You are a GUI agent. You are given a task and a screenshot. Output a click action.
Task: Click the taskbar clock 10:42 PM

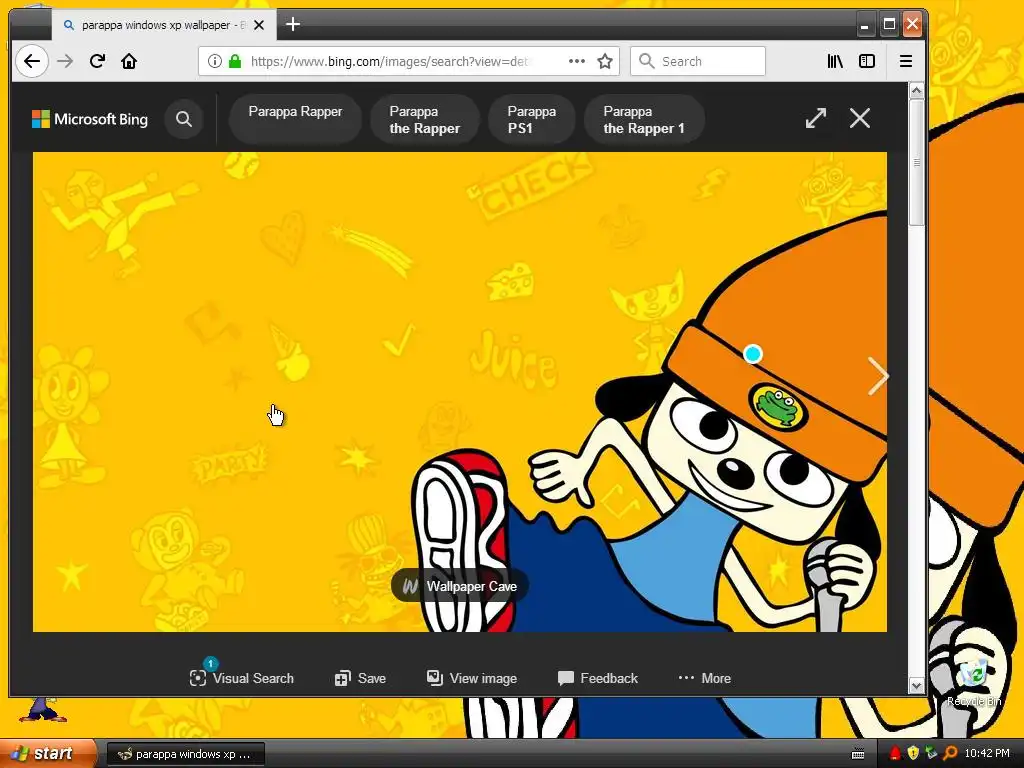coord(987,754)
